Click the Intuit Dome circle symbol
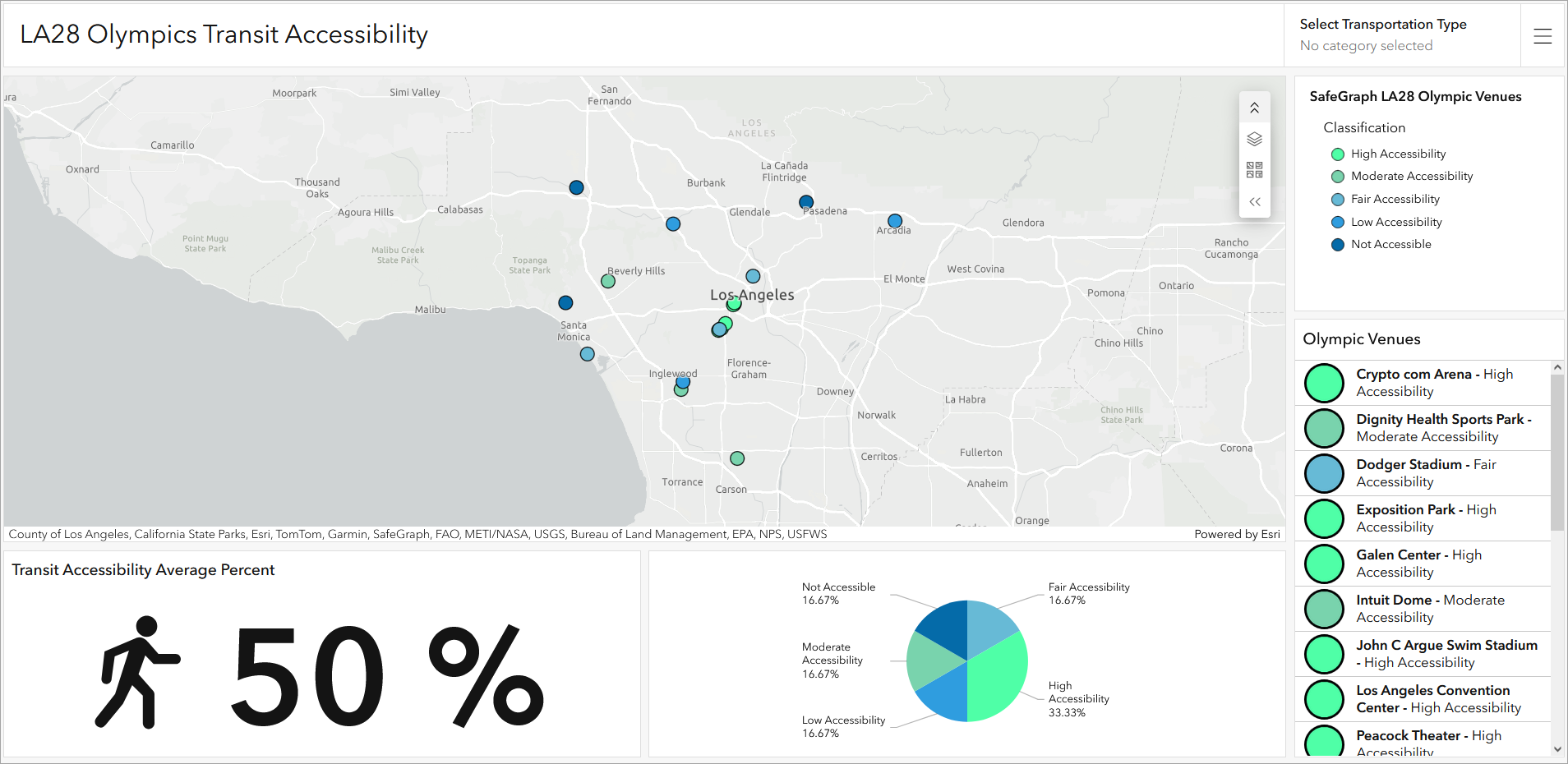Screen dimensions: 1568x764 click(x=1324, y=609)
